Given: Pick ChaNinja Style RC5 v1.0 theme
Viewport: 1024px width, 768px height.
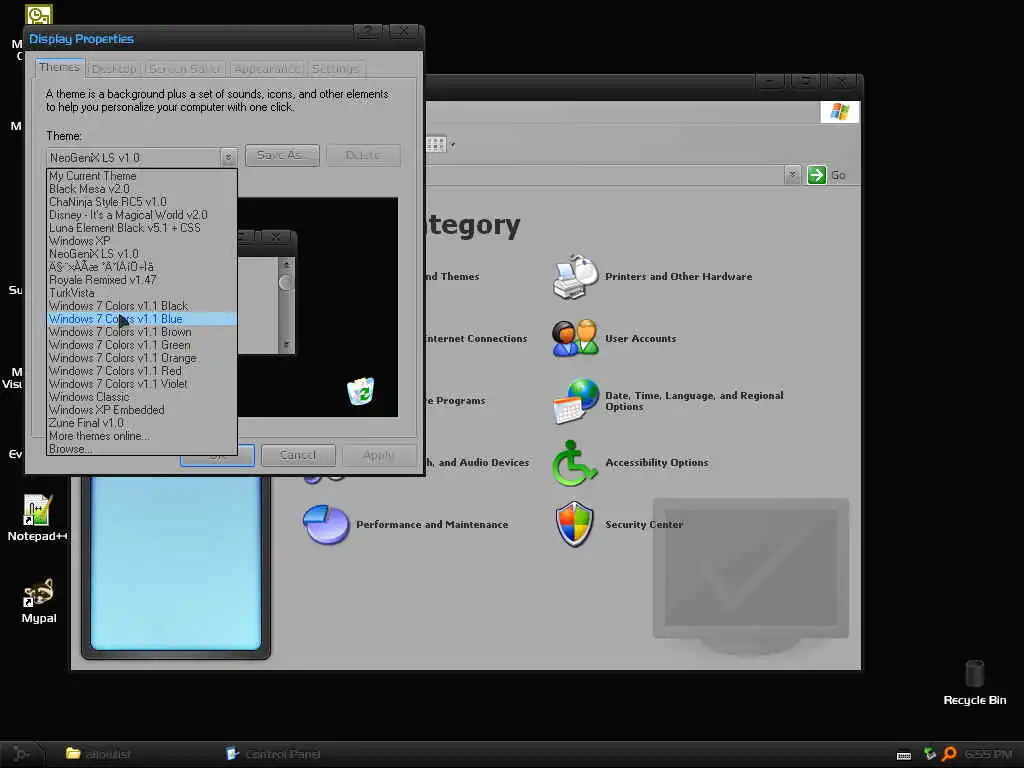Looking at the screenshot, I should (142, 202).
